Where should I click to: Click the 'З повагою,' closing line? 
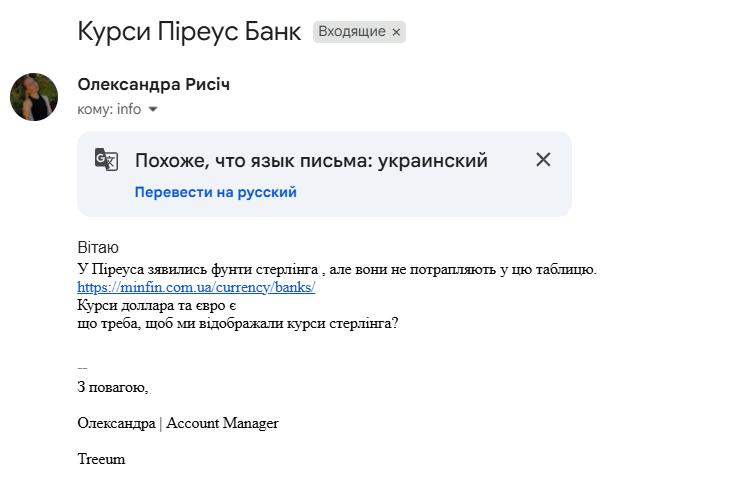pyautogui.click(x=112, y=386)
